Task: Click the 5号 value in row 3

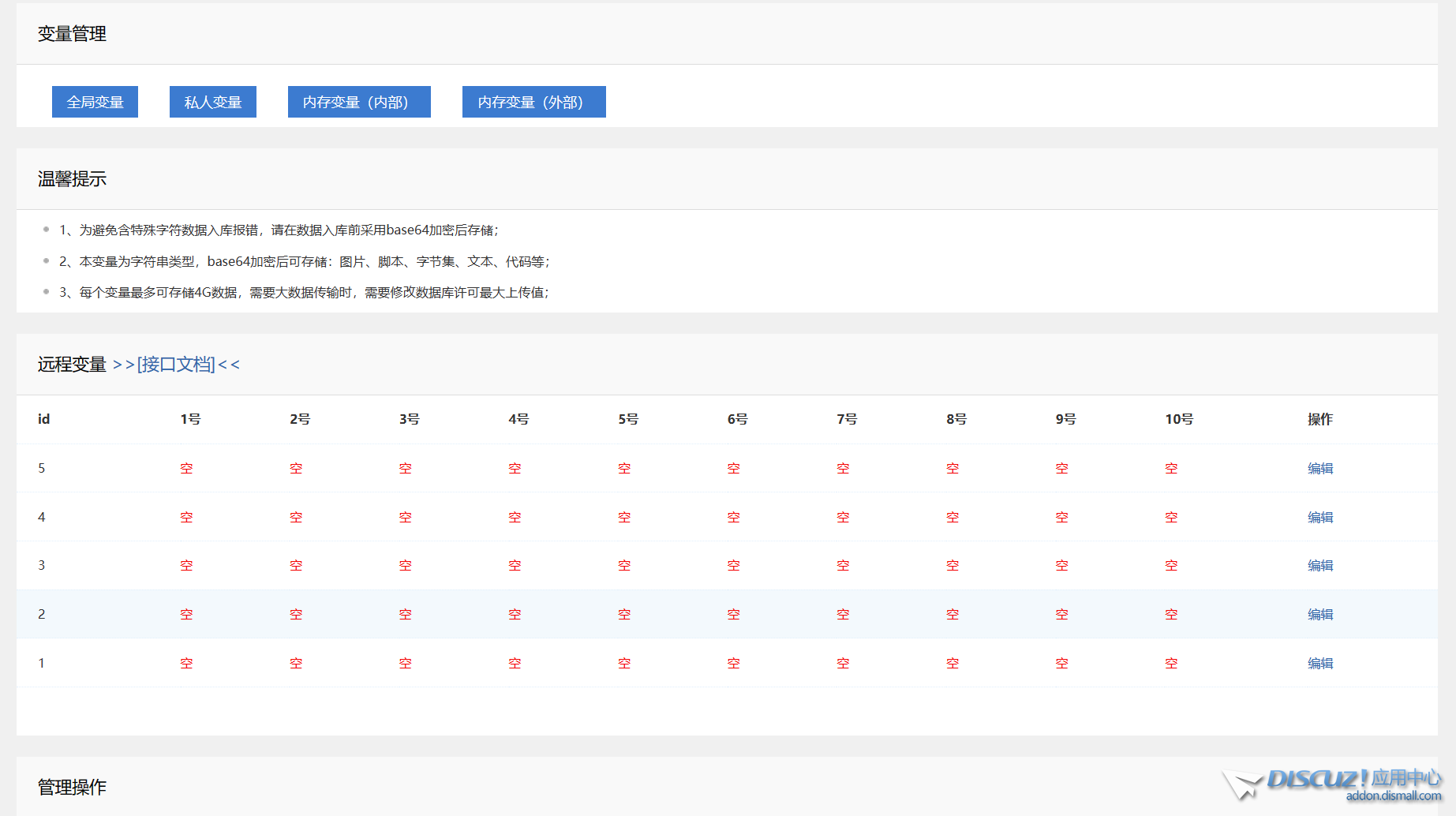Action: point(624,566)
